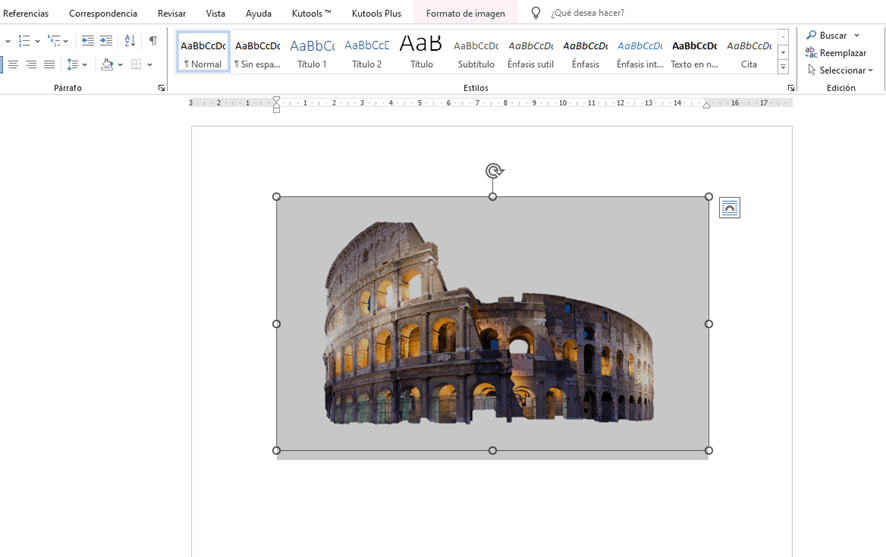Click the ¿Qué desea hacer? search box
This screenshot has width=886, height=557.
click(x=587, y=13)
